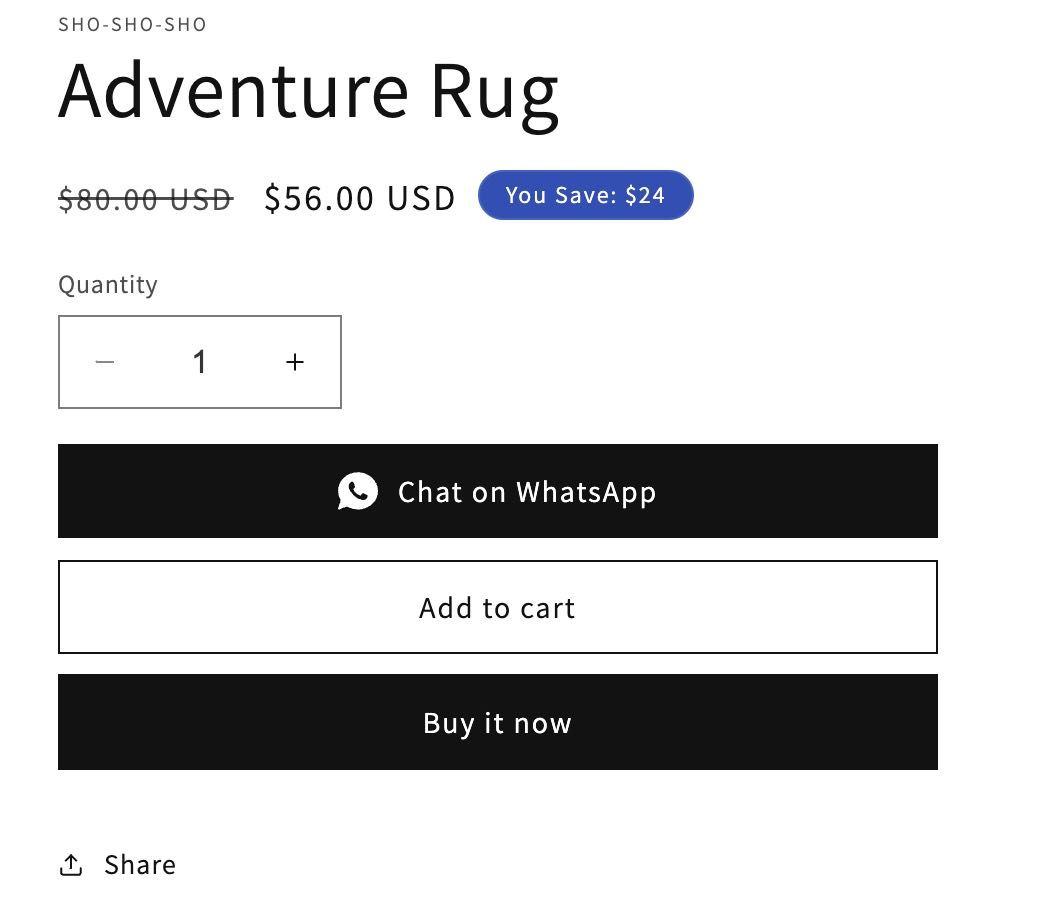The image size is (1058, 902).
Task: Open the Share link text
Action: tap(139, 865)
